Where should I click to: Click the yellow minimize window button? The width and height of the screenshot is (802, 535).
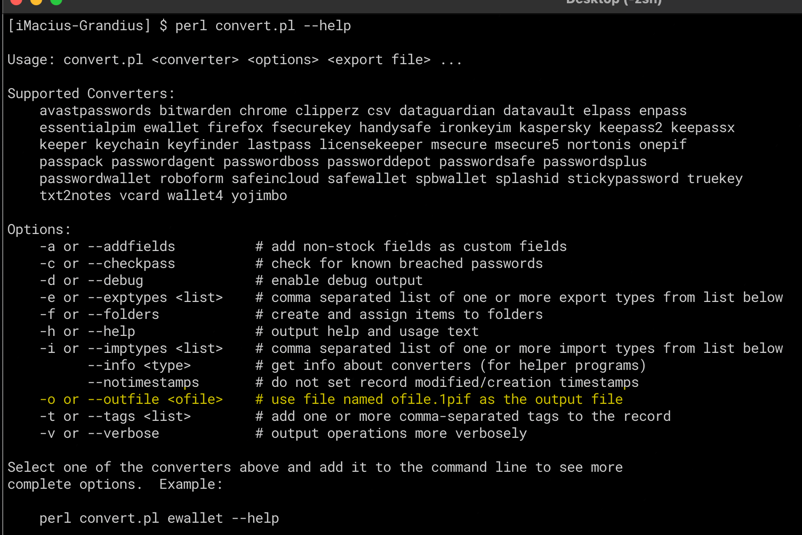[36, 2]
